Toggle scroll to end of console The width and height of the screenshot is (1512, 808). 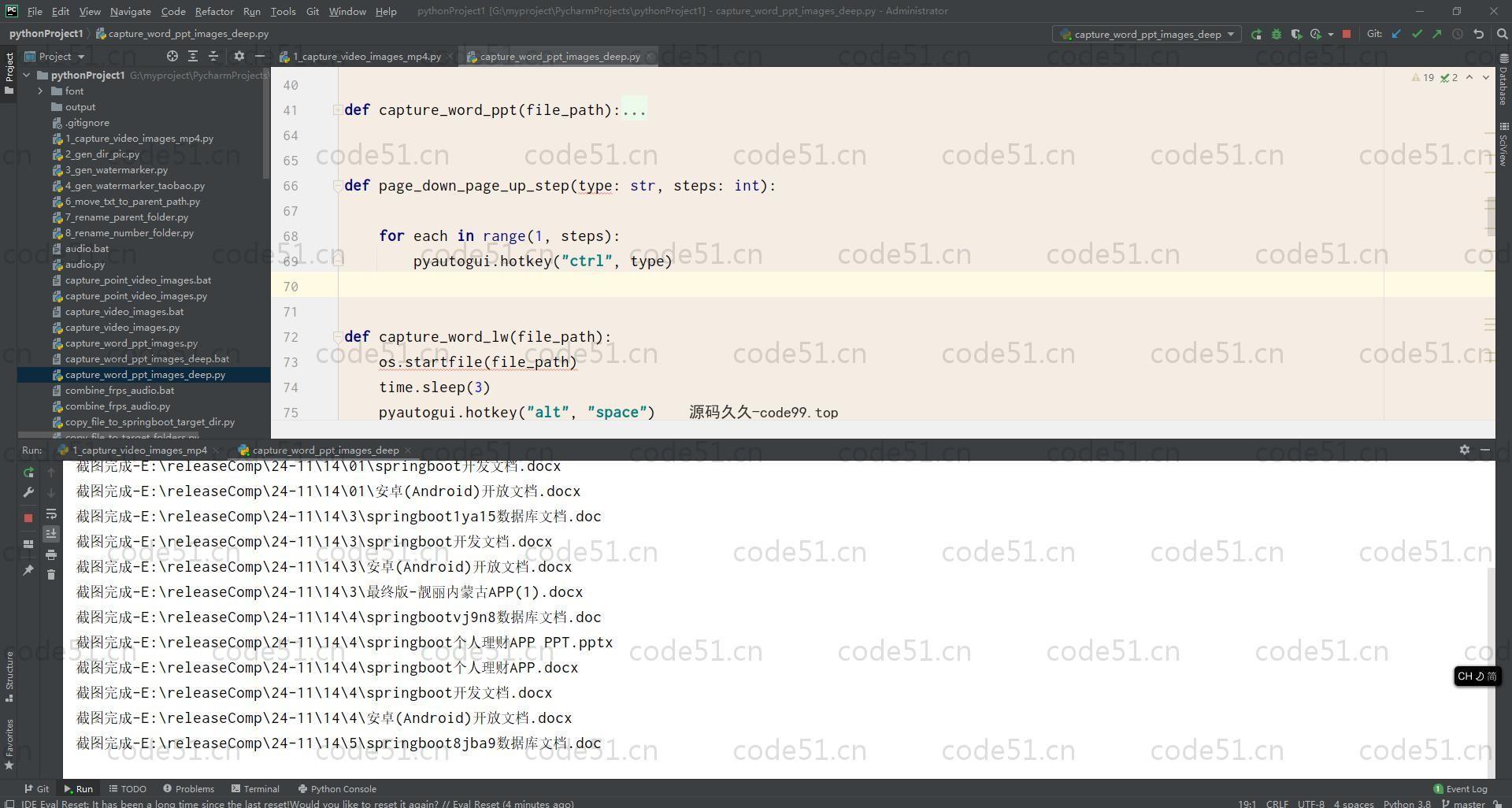point(51,534)
